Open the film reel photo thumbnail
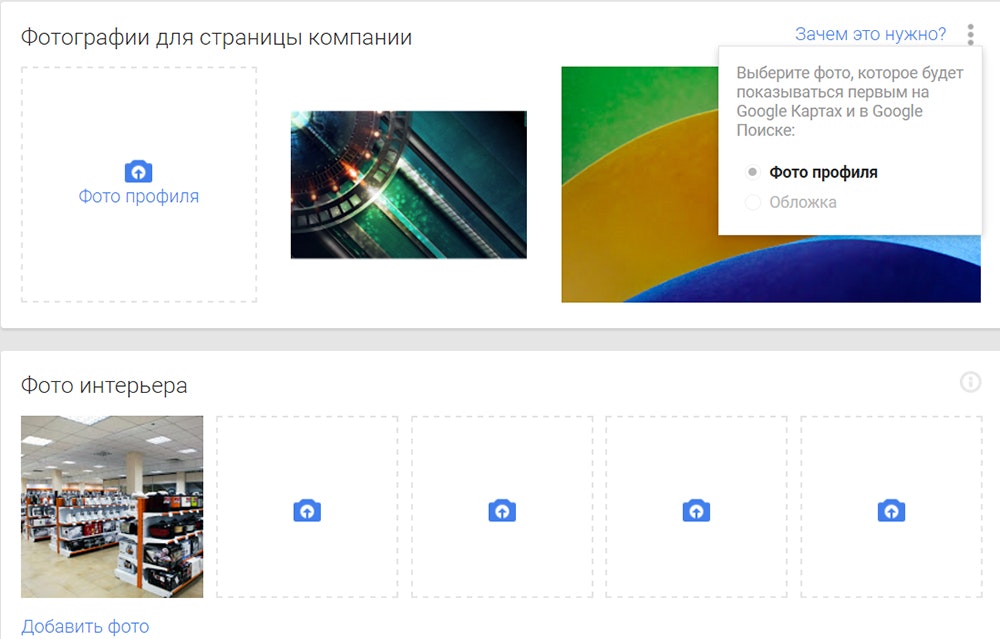This screenshot has width=1000, height=639. point(408,185)
